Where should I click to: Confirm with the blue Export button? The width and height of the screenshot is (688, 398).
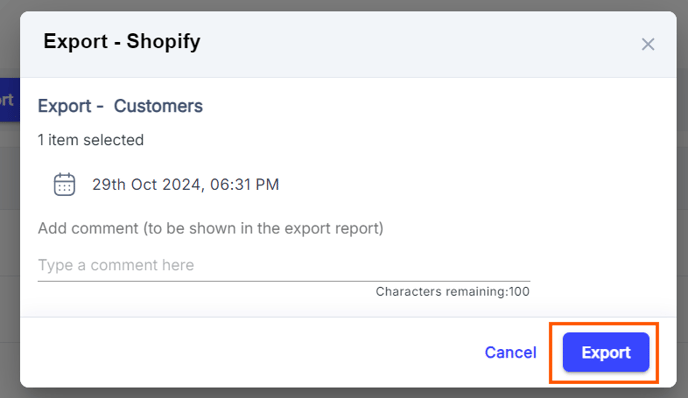tap(606, 352)
